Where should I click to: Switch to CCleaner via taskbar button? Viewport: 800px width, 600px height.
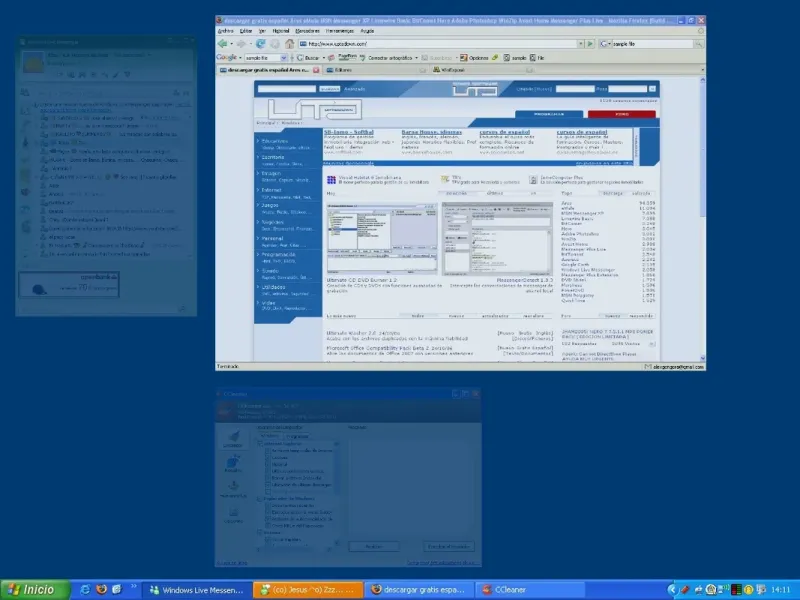(x=529, y=590)
